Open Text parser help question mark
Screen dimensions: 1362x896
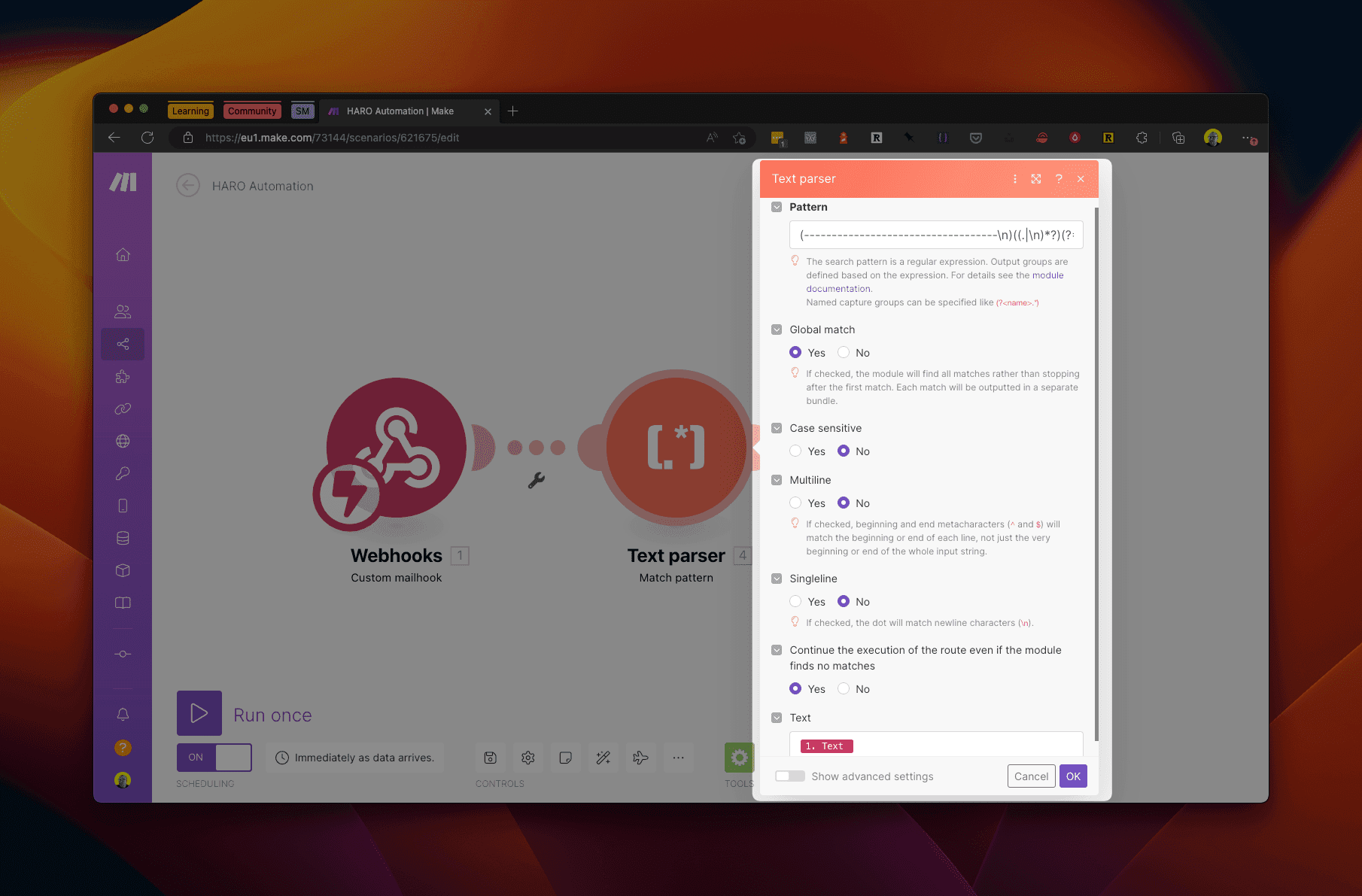[1059, 179]
